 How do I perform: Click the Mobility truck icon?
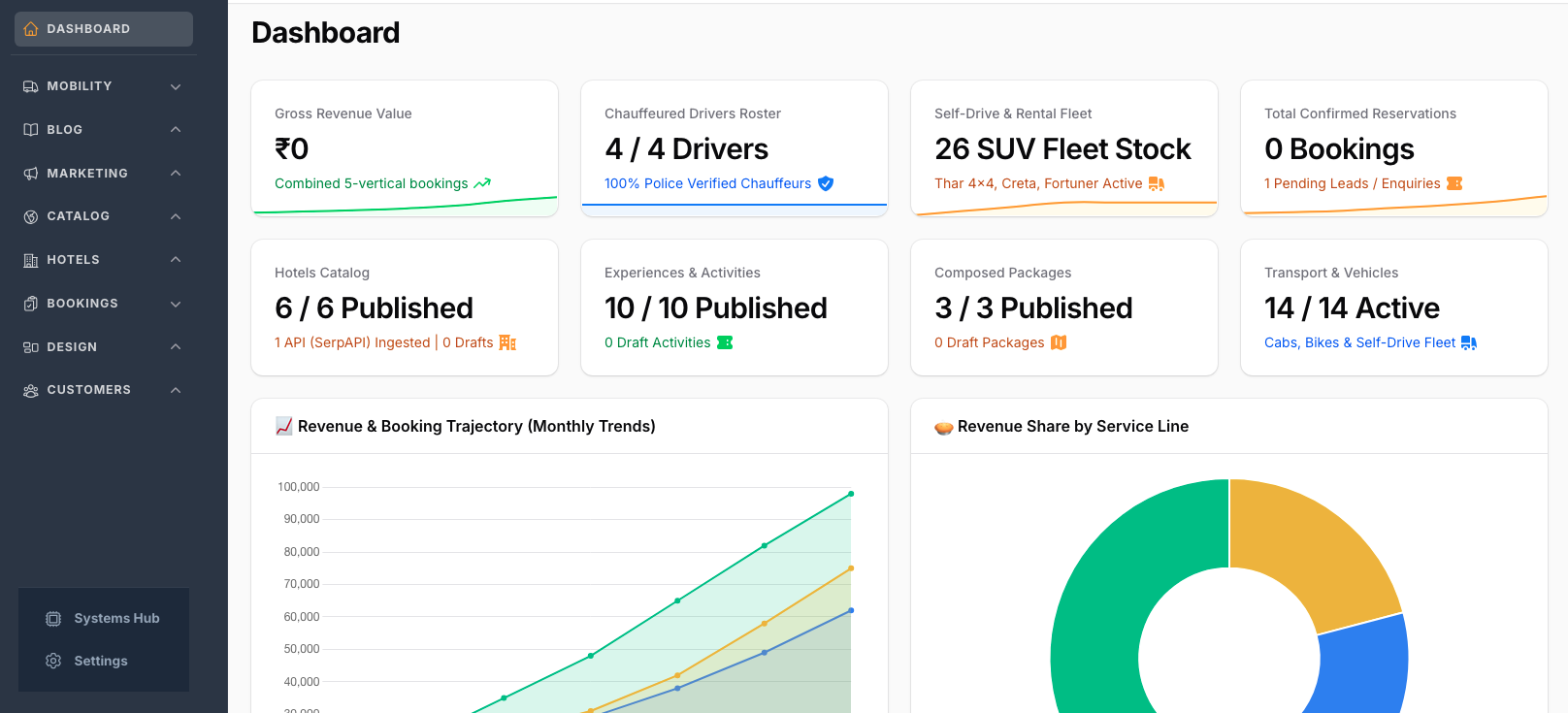31,86
